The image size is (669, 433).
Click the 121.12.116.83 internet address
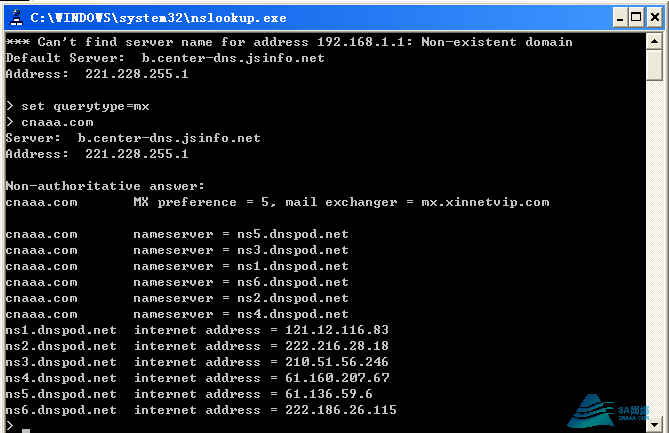pyautogui.click(x=337, y=330)
